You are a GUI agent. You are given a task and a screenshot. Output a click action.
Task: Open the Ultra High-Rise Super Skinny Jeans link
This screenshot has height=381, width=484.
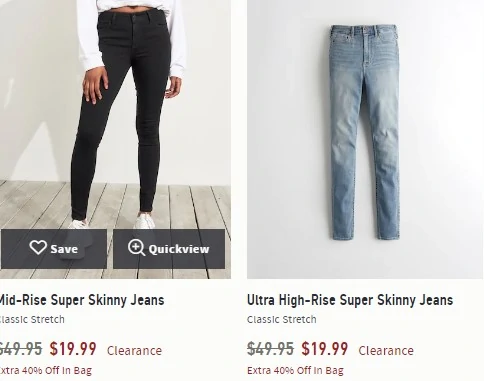pos(350,300)
